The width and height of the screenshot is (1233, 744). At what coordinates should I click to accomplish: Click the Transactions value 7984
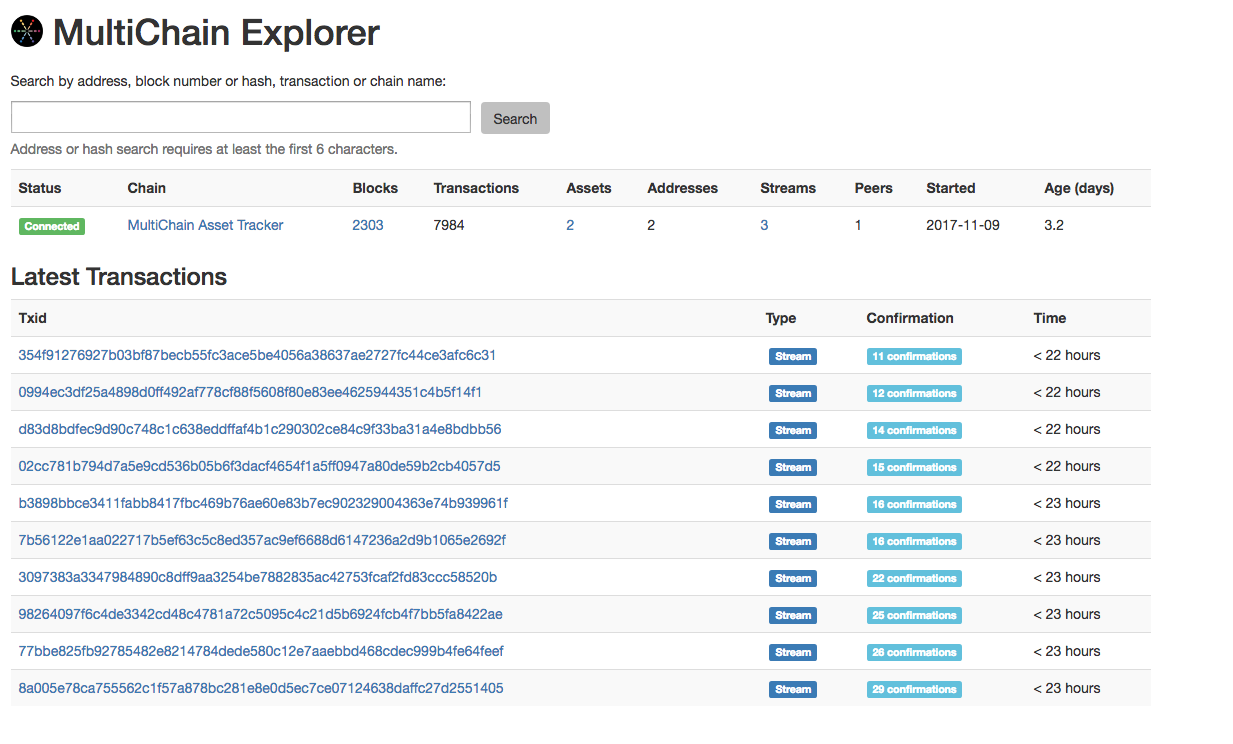point(449,225)
